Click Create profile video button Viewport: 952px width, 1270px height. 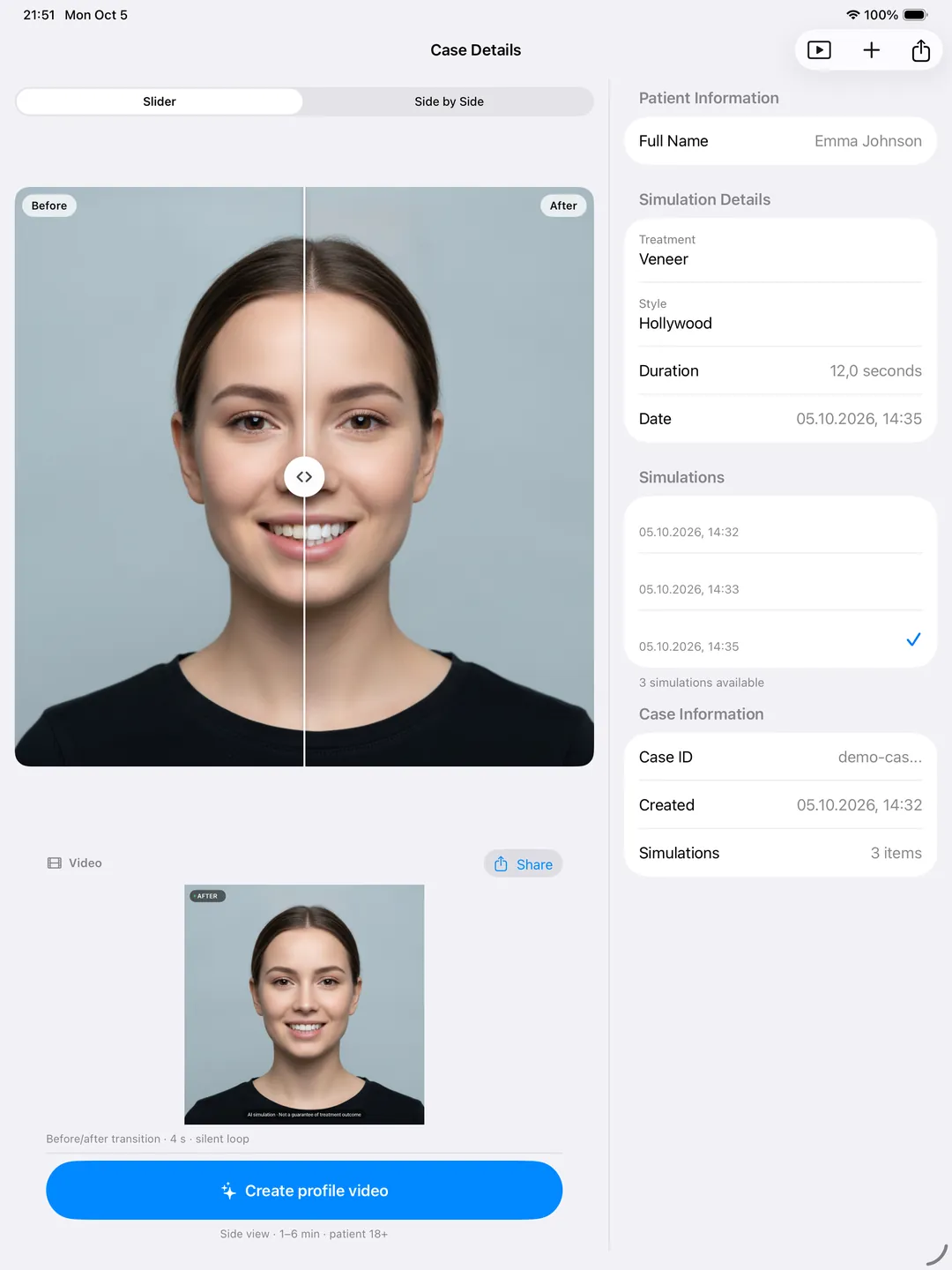point(304,1190)
